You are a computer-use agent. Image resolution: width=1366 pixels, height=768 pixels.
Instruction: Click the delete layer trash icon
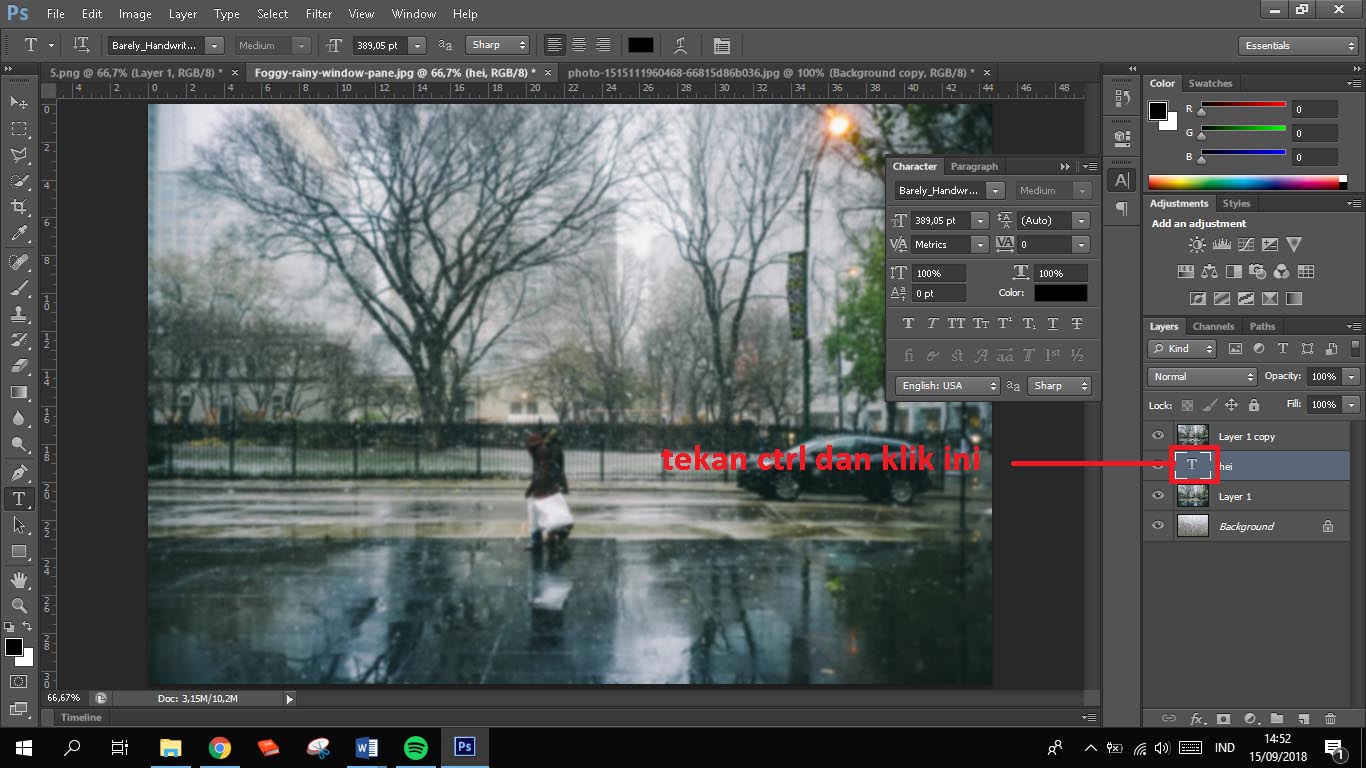tap(1330, 718)
